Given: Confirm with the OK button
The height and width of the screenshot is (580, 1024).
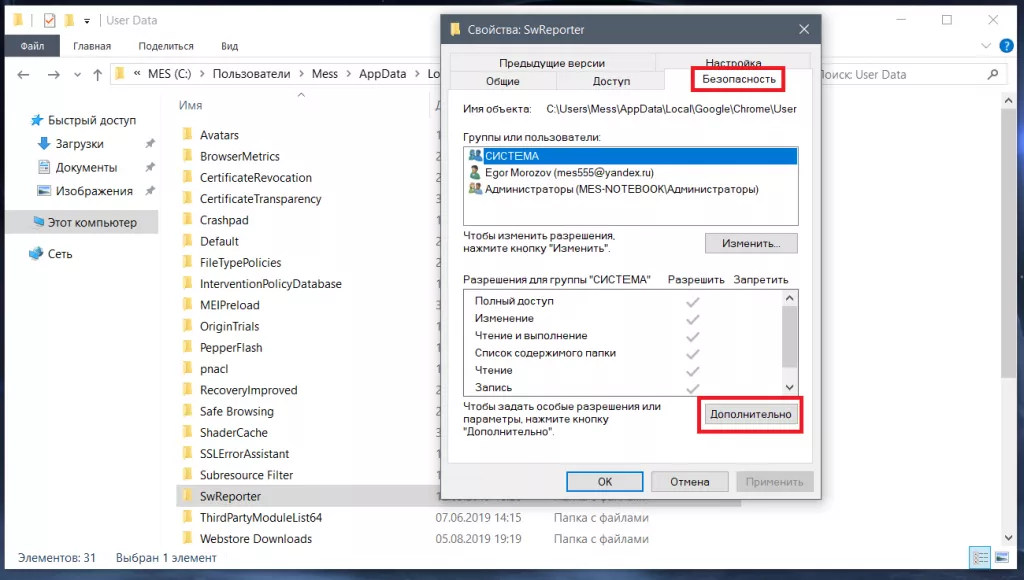Looking at the screenshot, I should (x=605, y=481).
